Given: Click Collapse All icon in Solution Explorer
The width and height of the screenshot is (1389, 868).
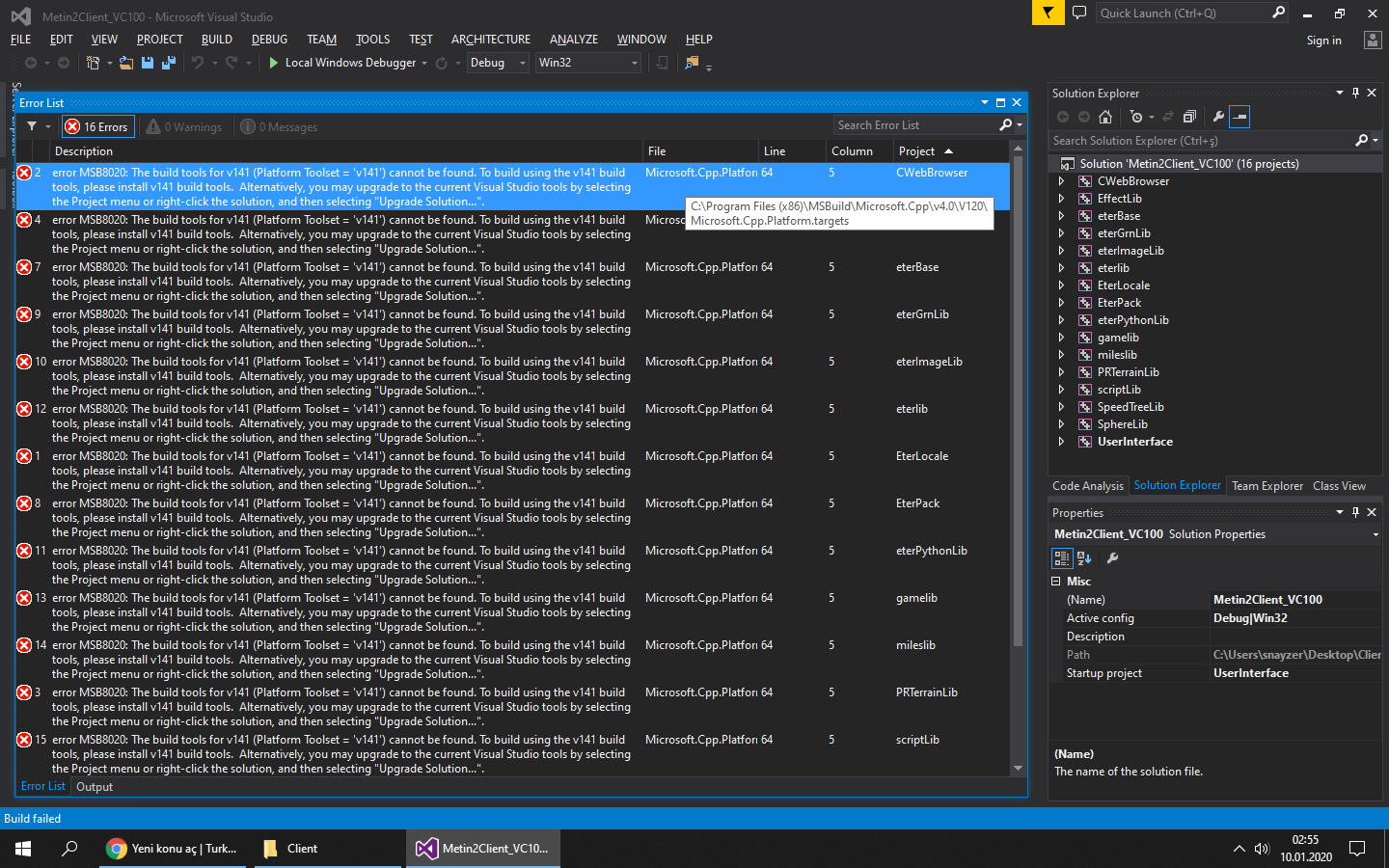Looking at the screenshot, I should click(1189, 117).
